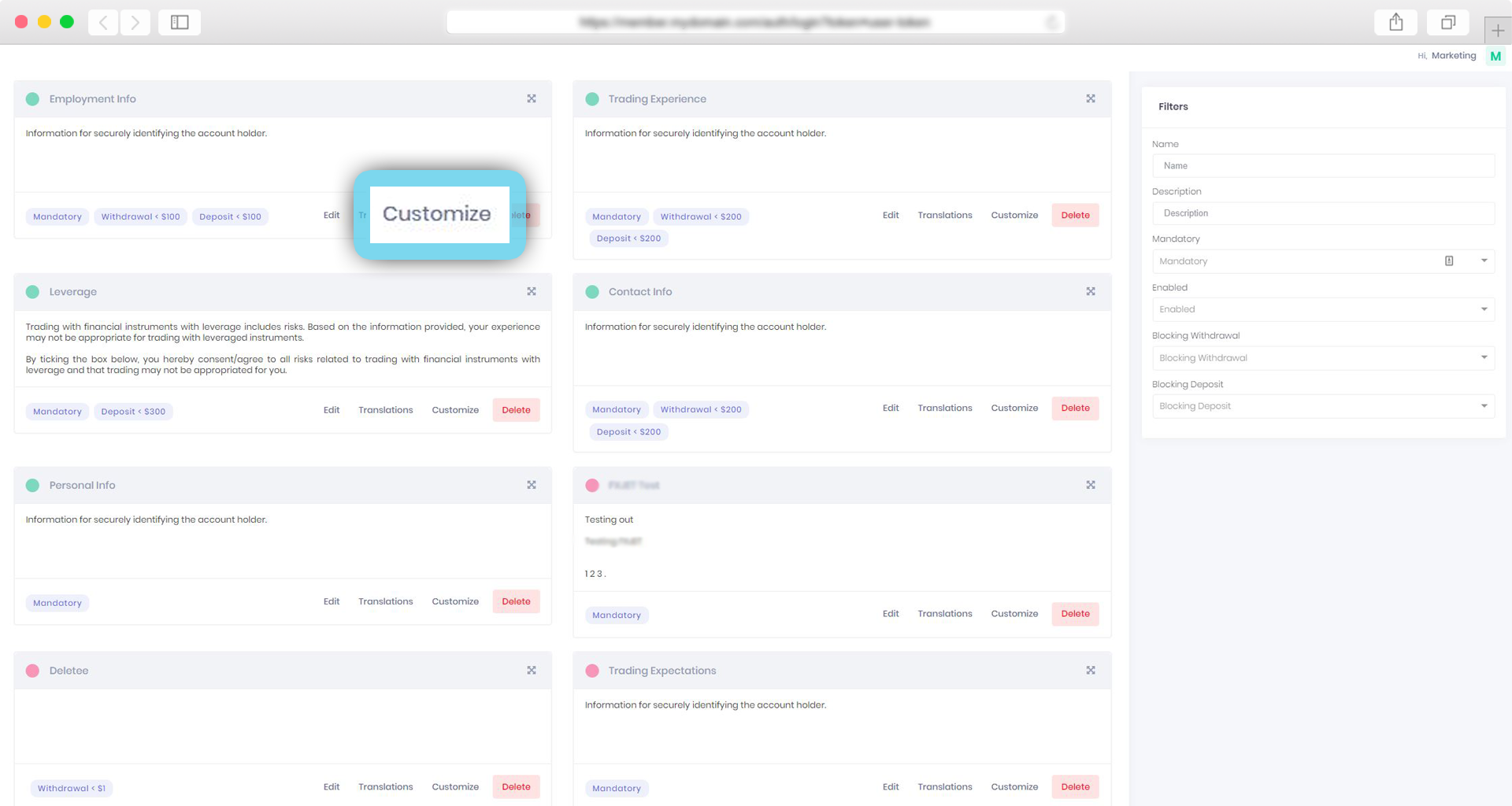Viewport: 1512px width, 806px height.
Task: Toggle the browser sidebar
Action: [x=180, y=22]
